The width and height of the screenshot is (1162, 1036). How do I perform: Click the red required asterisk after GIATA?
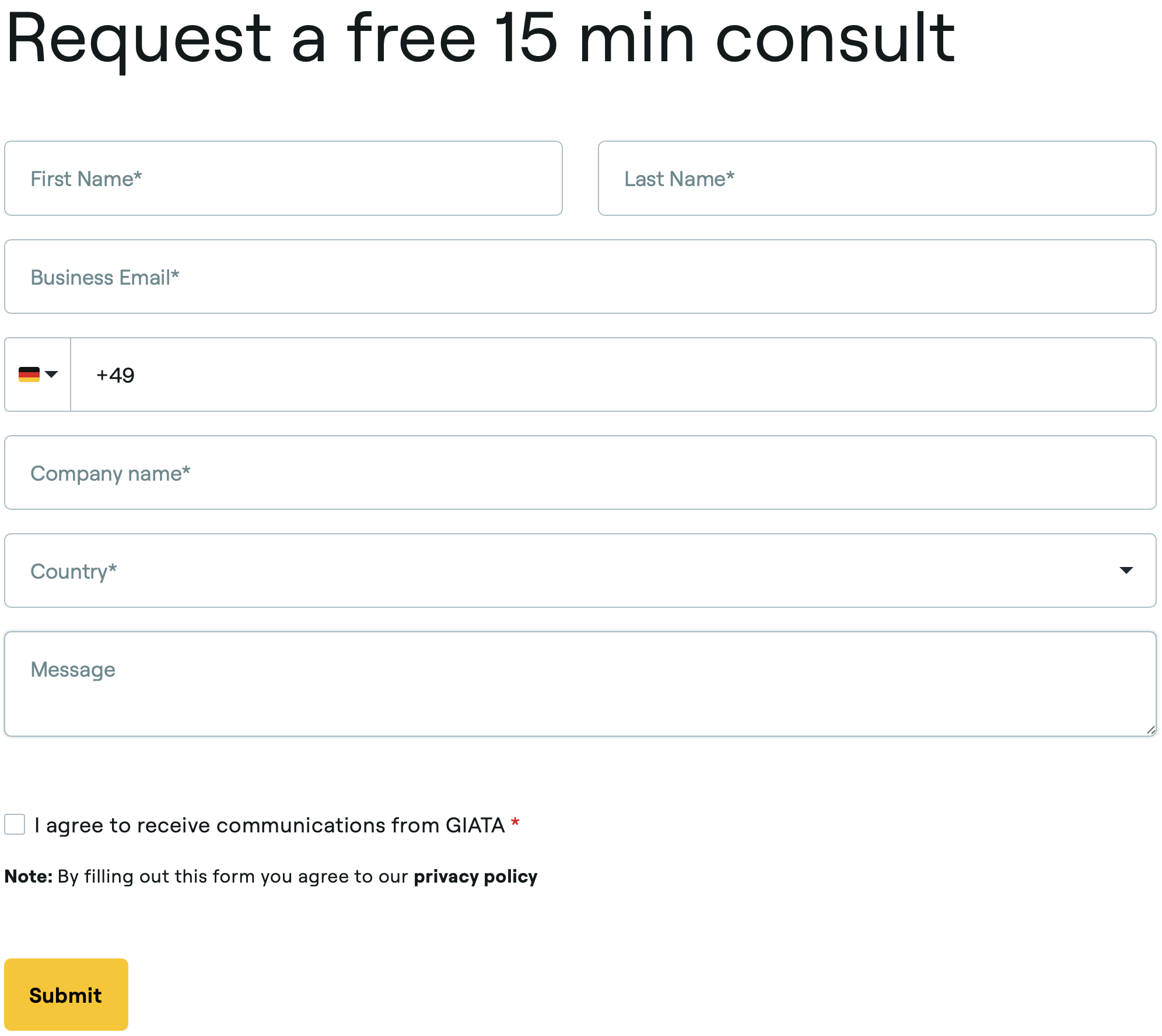515,823
